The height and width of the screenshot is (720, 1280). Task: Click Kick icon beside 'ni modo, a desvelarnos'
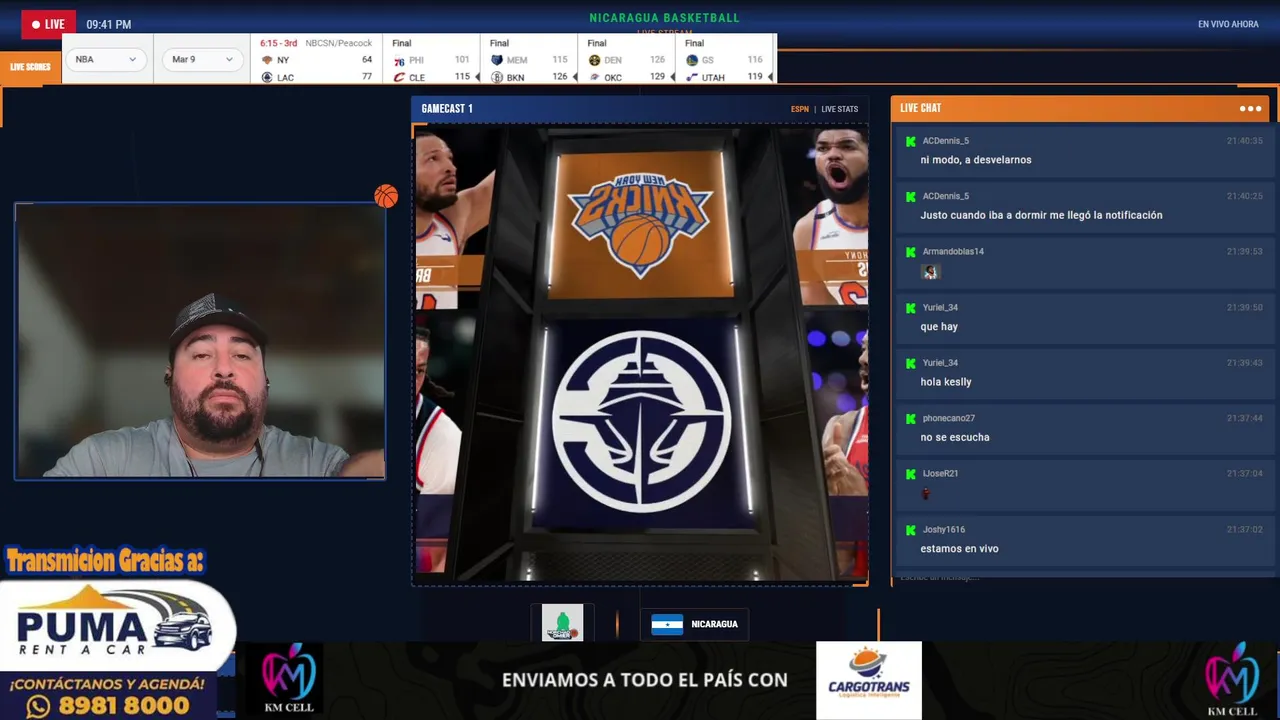point(910,141)
